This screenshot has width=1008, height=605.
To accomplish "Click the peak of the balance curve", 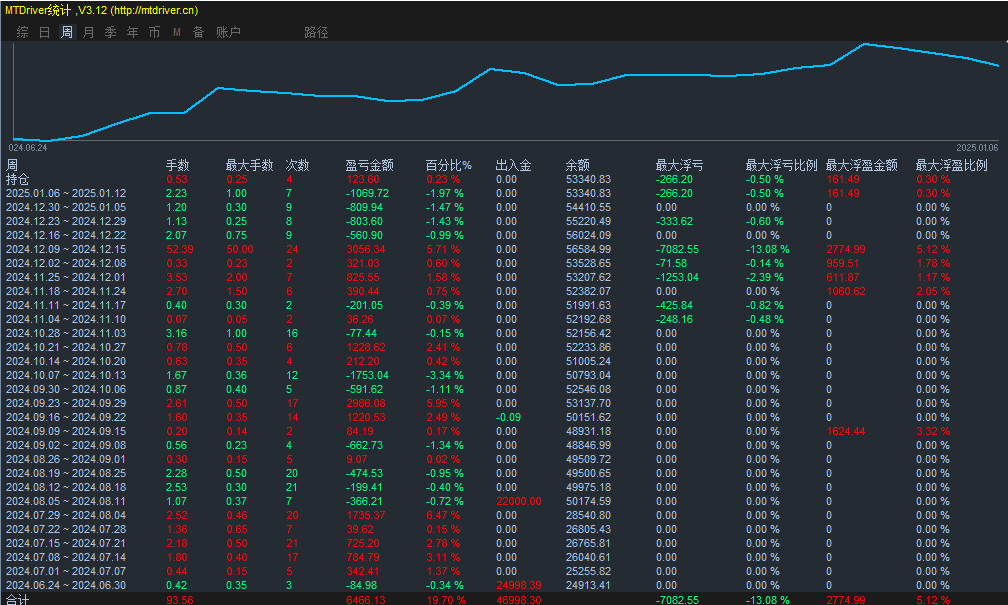I will tap(864, 44).
